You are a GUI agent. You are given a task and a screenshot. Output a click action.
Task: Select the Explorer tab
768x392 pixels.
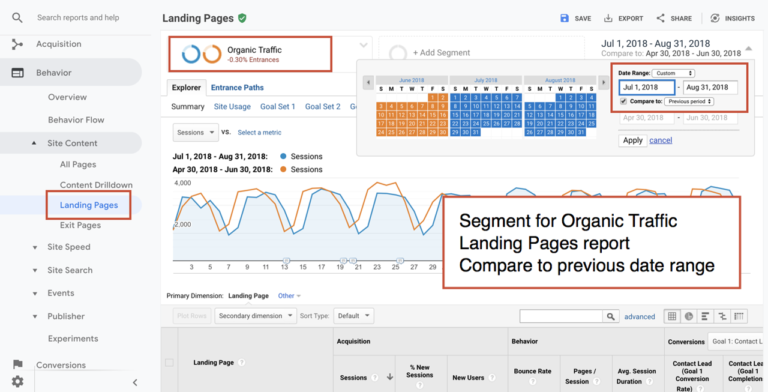click(186, 88)
